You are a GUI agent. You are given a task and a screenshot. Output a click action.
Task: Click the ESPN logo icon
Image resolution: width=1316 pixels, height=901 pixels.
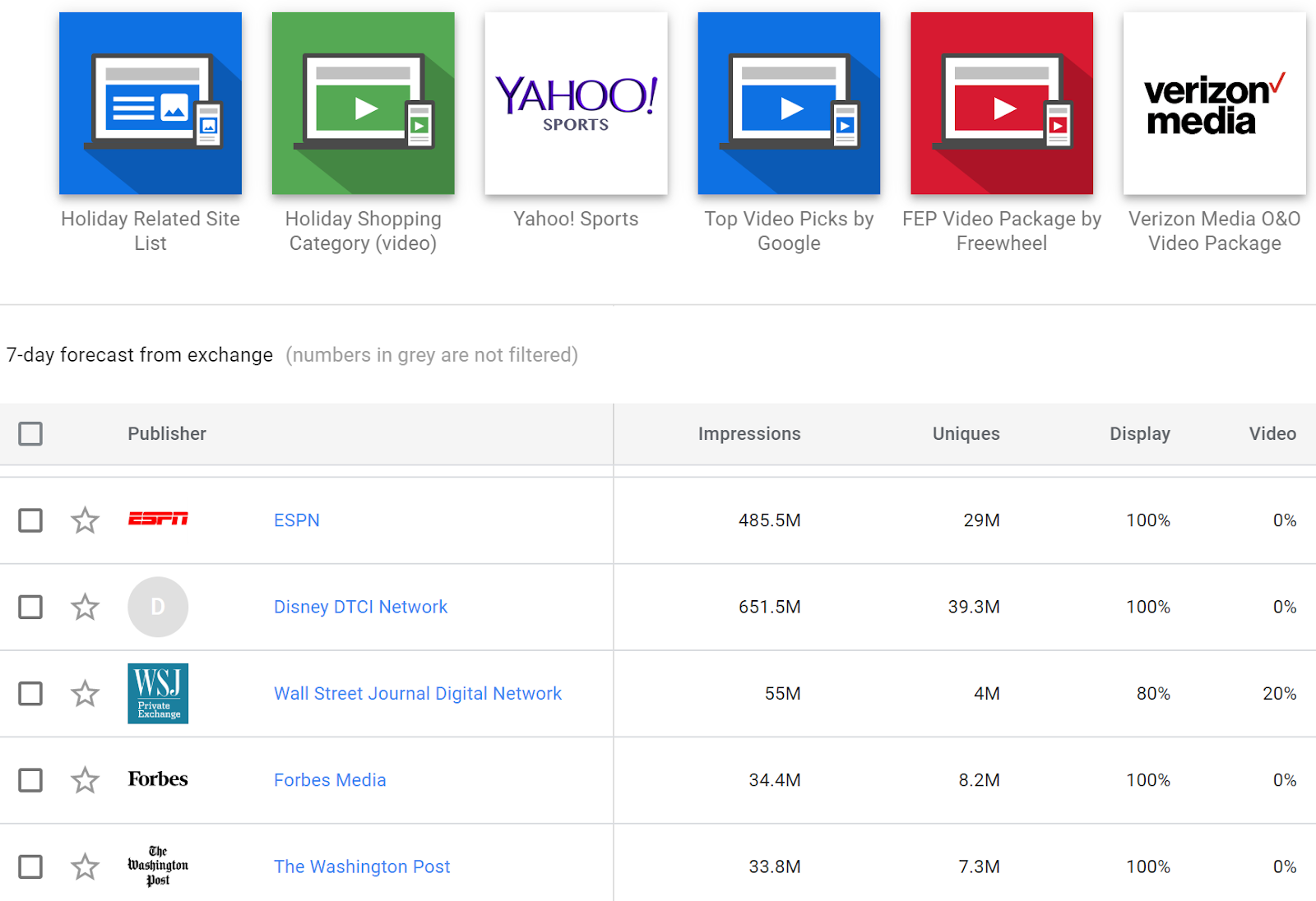158,519
